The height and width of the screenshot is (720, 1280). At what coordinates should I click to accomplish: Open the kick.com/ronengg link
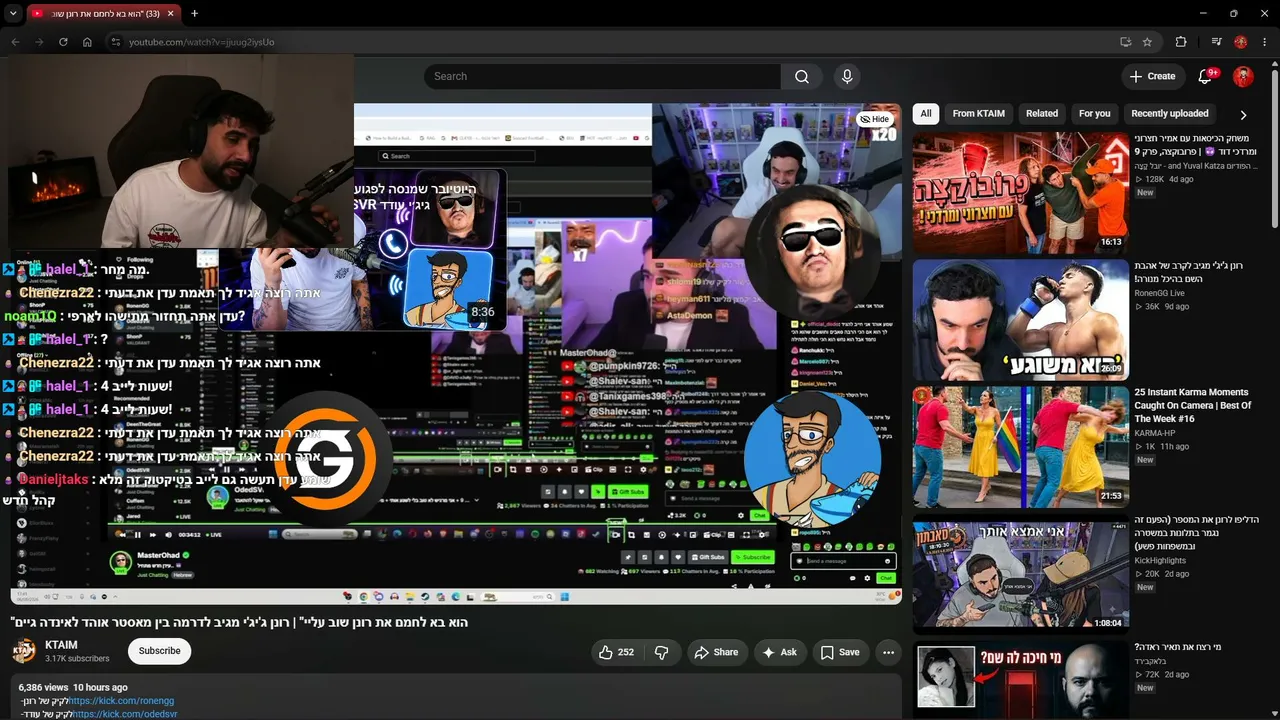(121, 702)
